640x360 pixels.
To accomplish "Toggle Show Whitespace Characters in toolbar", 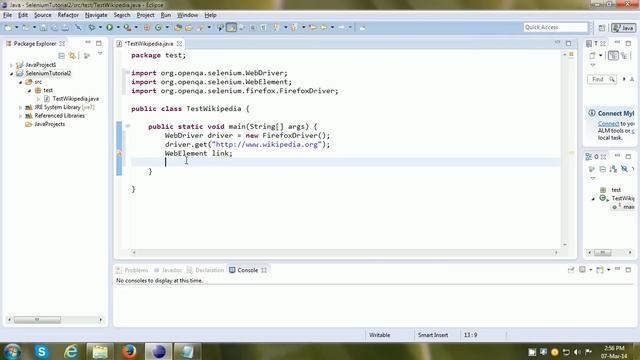I will click(263, 27).
